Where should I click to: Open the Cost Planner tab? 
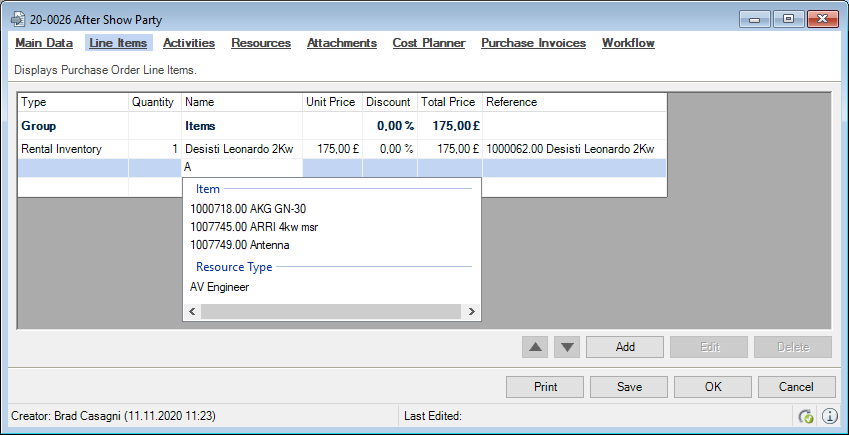pyautogui.click(x=428, y=43)
